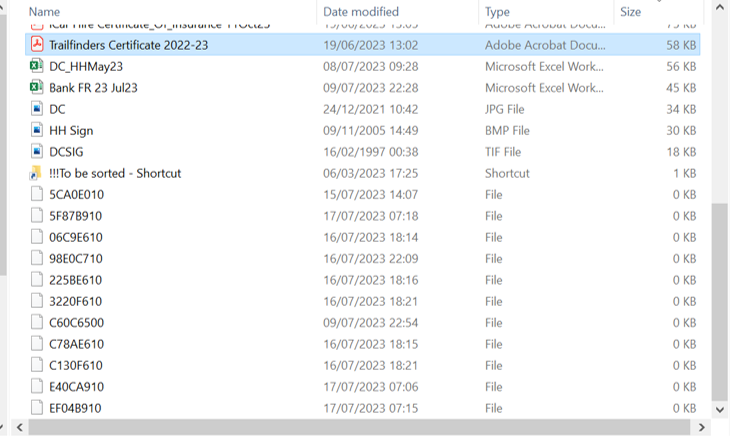Select the file named EF04B910

point(75,408)
